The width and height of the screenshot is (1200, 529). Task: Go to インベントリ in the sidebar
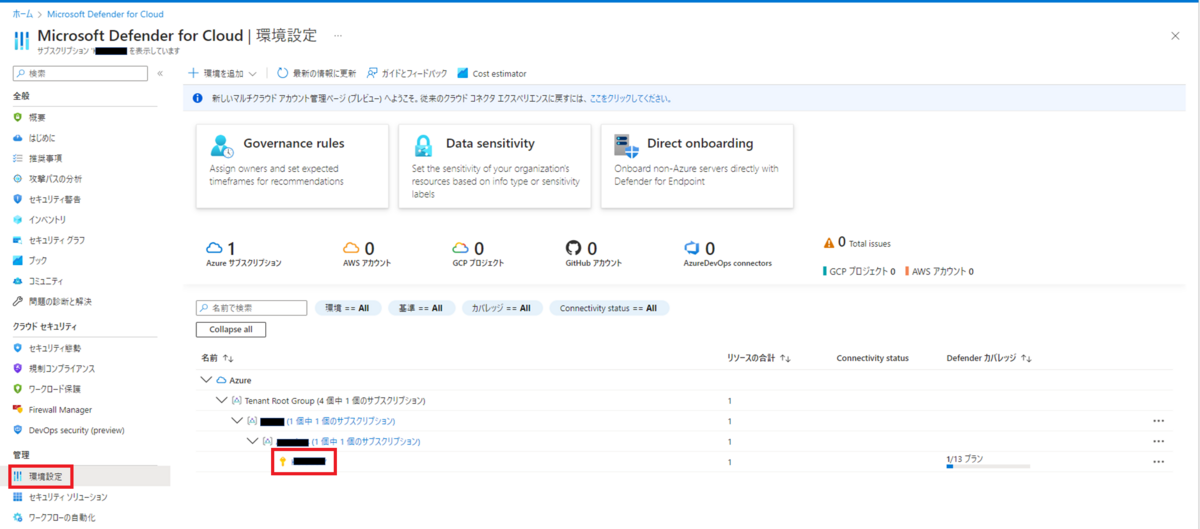47,219
